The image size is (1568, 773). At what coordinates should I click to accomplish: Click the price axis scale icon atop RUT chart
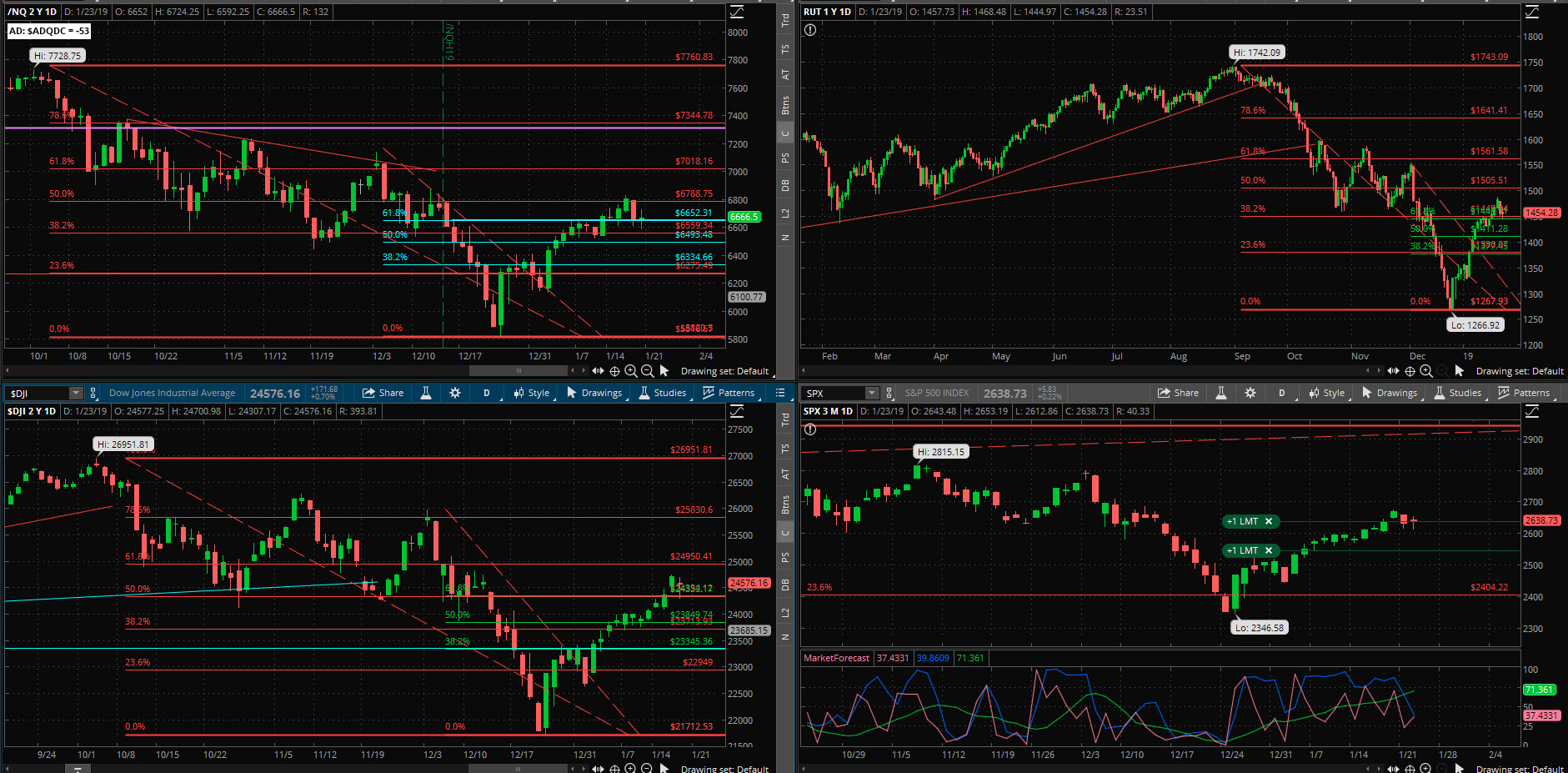(x=1532, y=12)
